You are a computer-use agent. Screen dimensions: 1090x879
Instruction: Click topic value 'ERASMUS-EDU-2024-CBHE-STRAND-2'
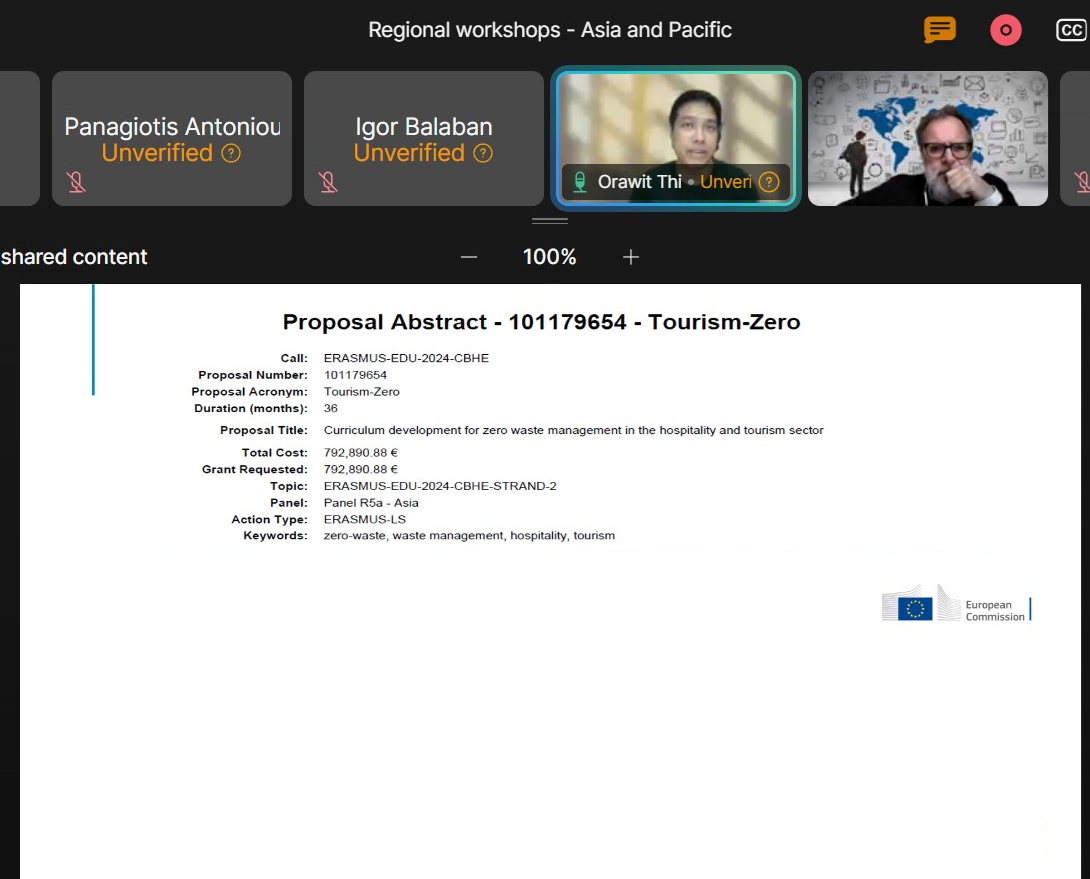tap(440, 486)
